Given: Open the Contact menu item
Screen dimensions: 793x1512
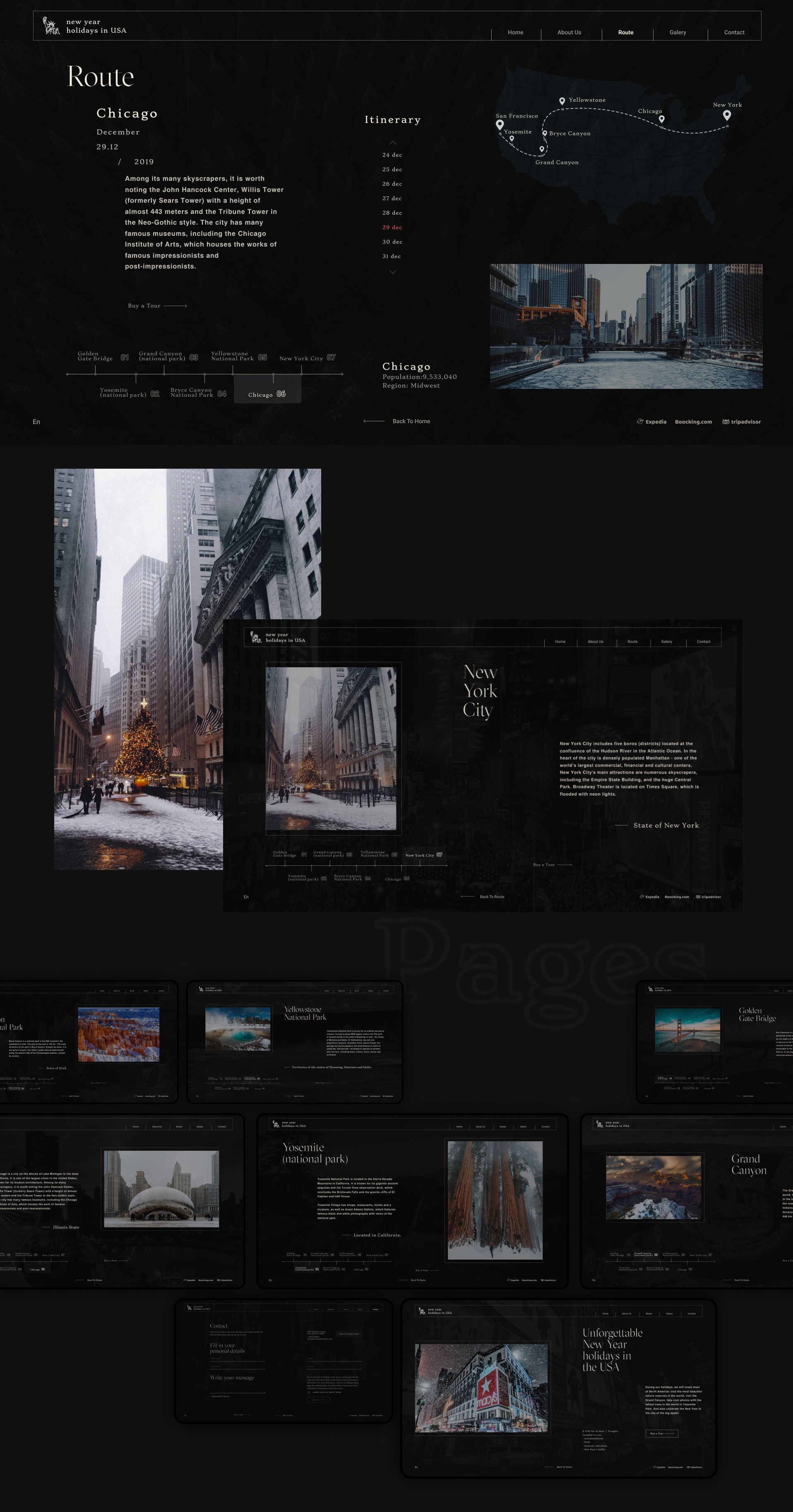Looking at the screenshot, I should pyautogui.click(x=734, y=32).
